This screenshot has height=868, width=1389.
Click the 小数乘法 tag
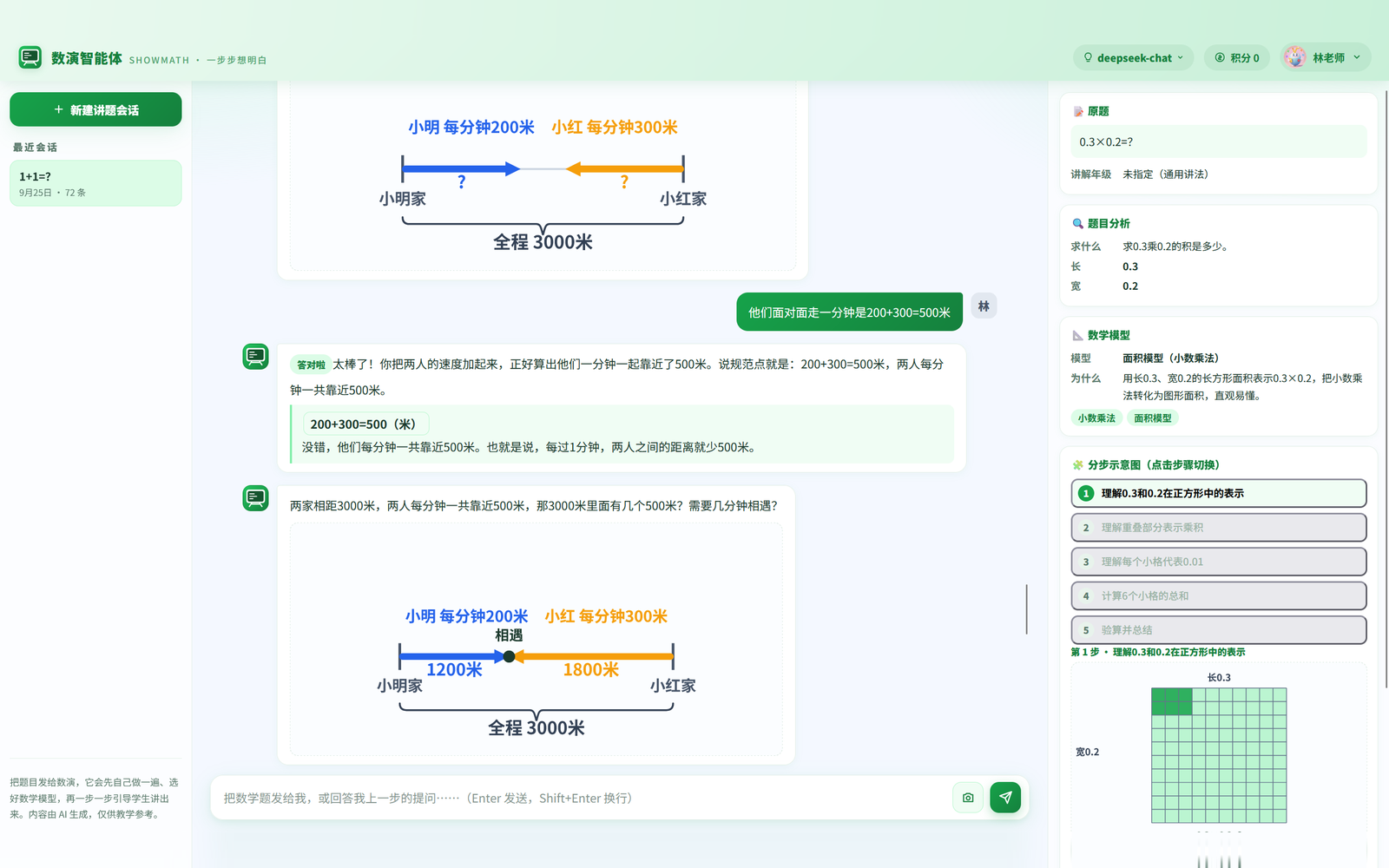[1096, 418]
